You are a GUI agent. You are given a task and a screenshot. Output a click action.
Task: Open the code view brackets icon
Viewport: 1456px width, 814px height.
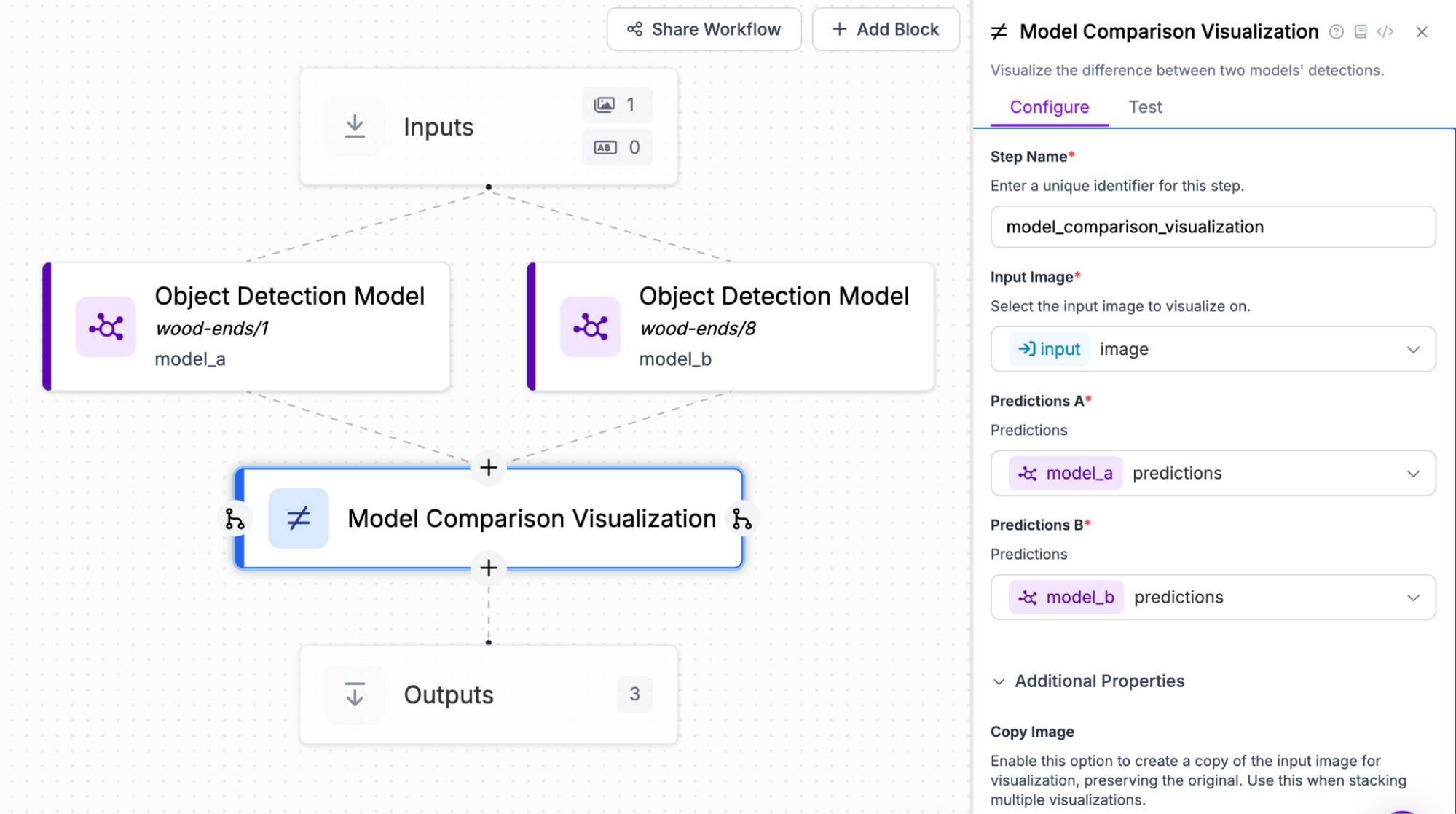(x=1385, y=31)
